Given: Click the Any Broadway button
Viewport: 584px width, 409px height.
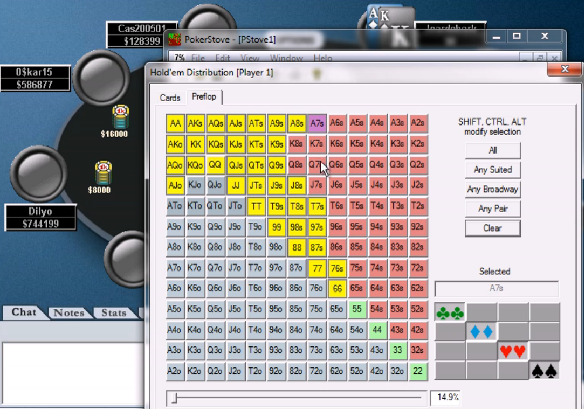Looking at the screenshot, I should 492,189.
